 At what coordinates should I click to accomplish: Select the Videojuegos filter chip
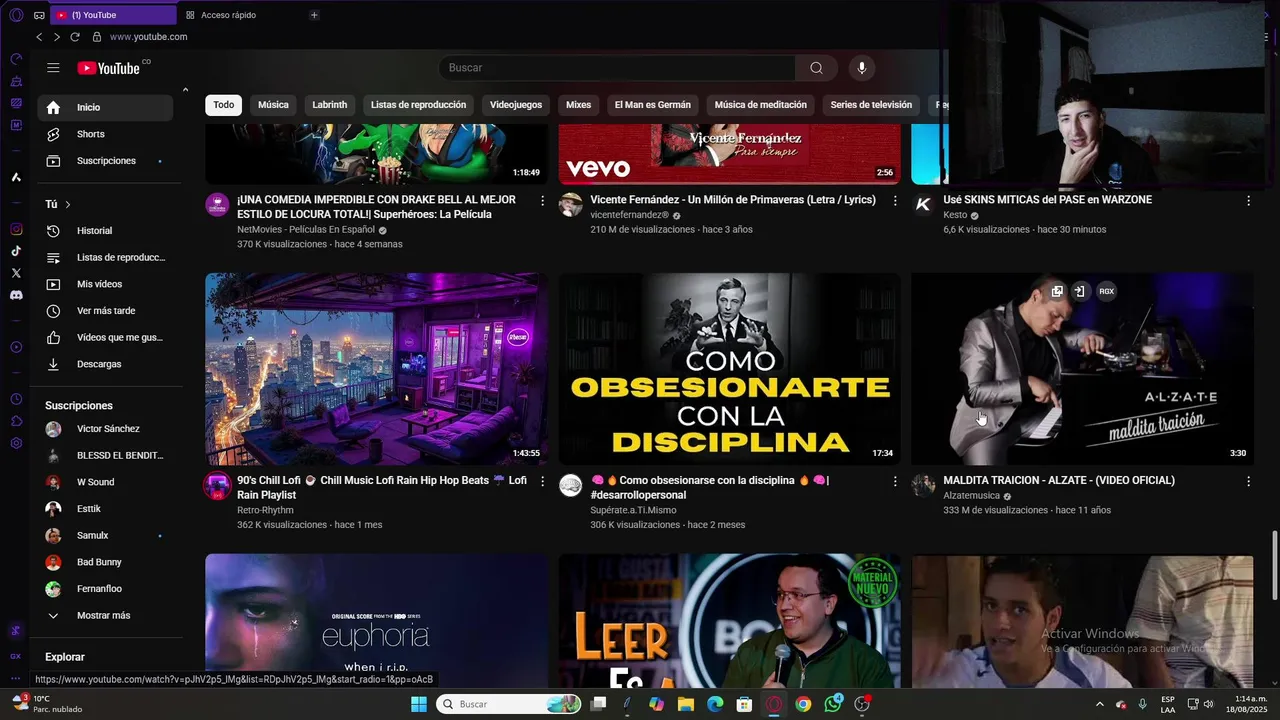(x=516, y=105)
